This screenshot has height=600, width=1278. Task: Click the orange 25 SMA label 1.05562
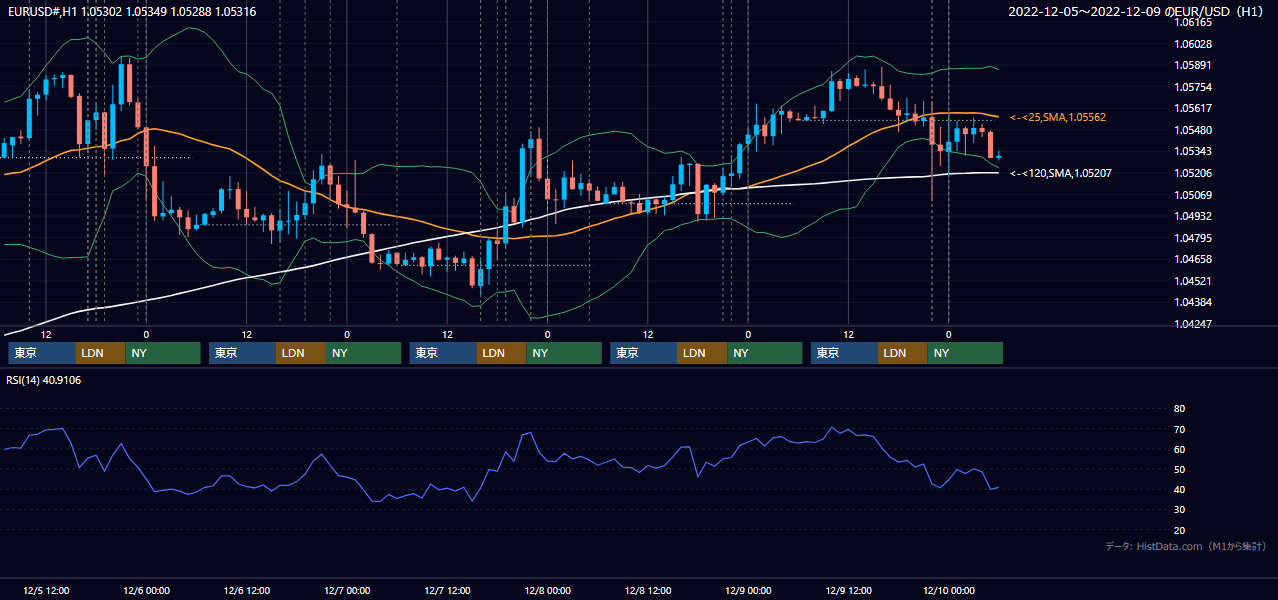coord(1058,117)
